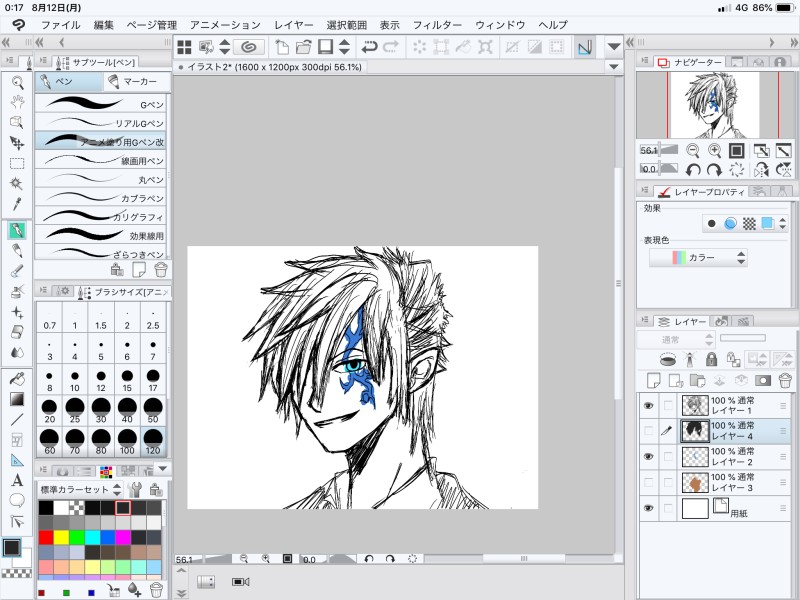Select the Pencil tool

click(x=17, y=251)
